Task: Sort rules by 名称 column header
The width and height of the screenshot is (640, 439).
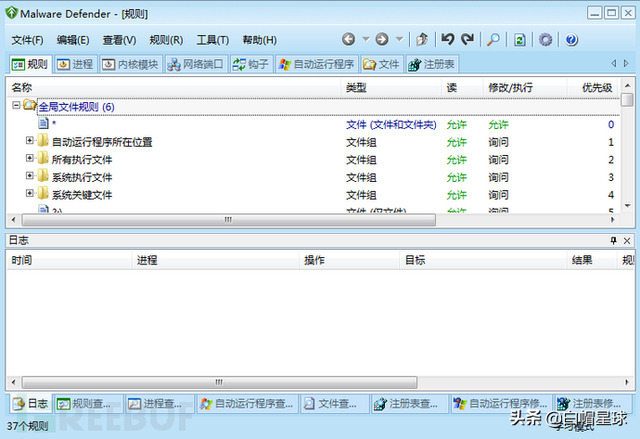Action: (x=174, y=87)
